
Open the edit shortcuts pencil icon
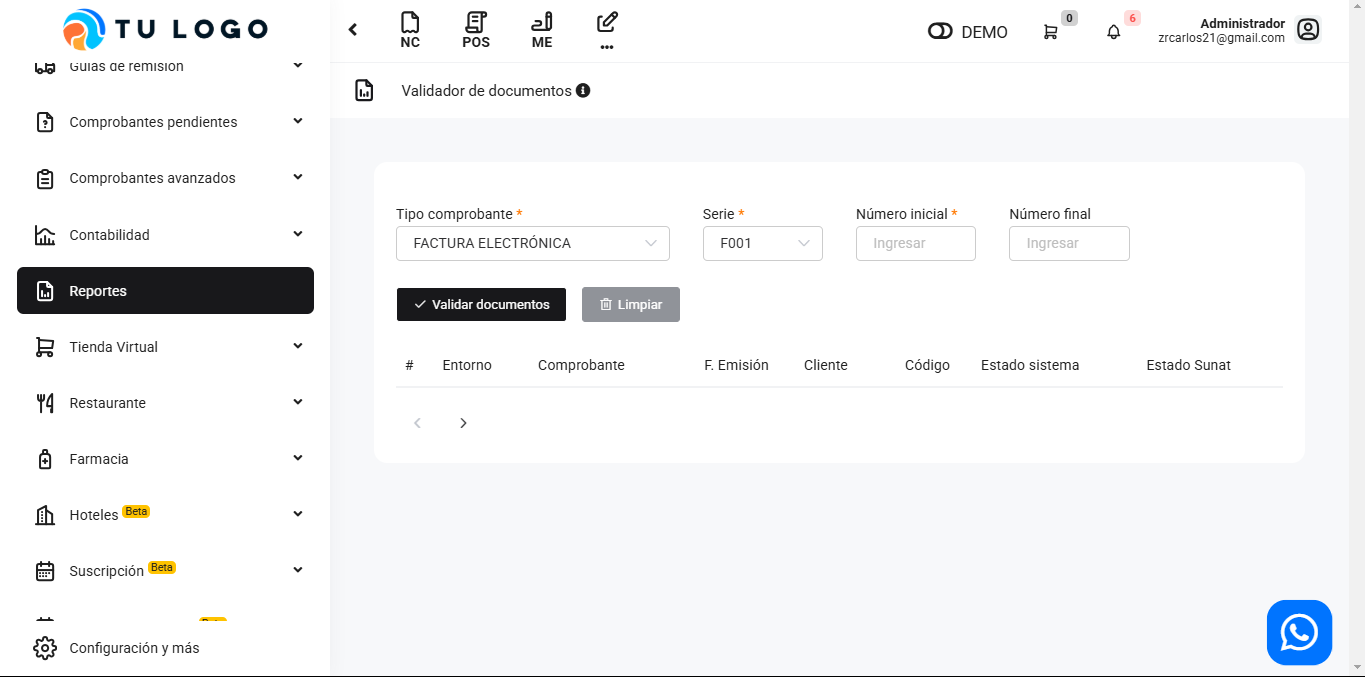click(607, 30)
